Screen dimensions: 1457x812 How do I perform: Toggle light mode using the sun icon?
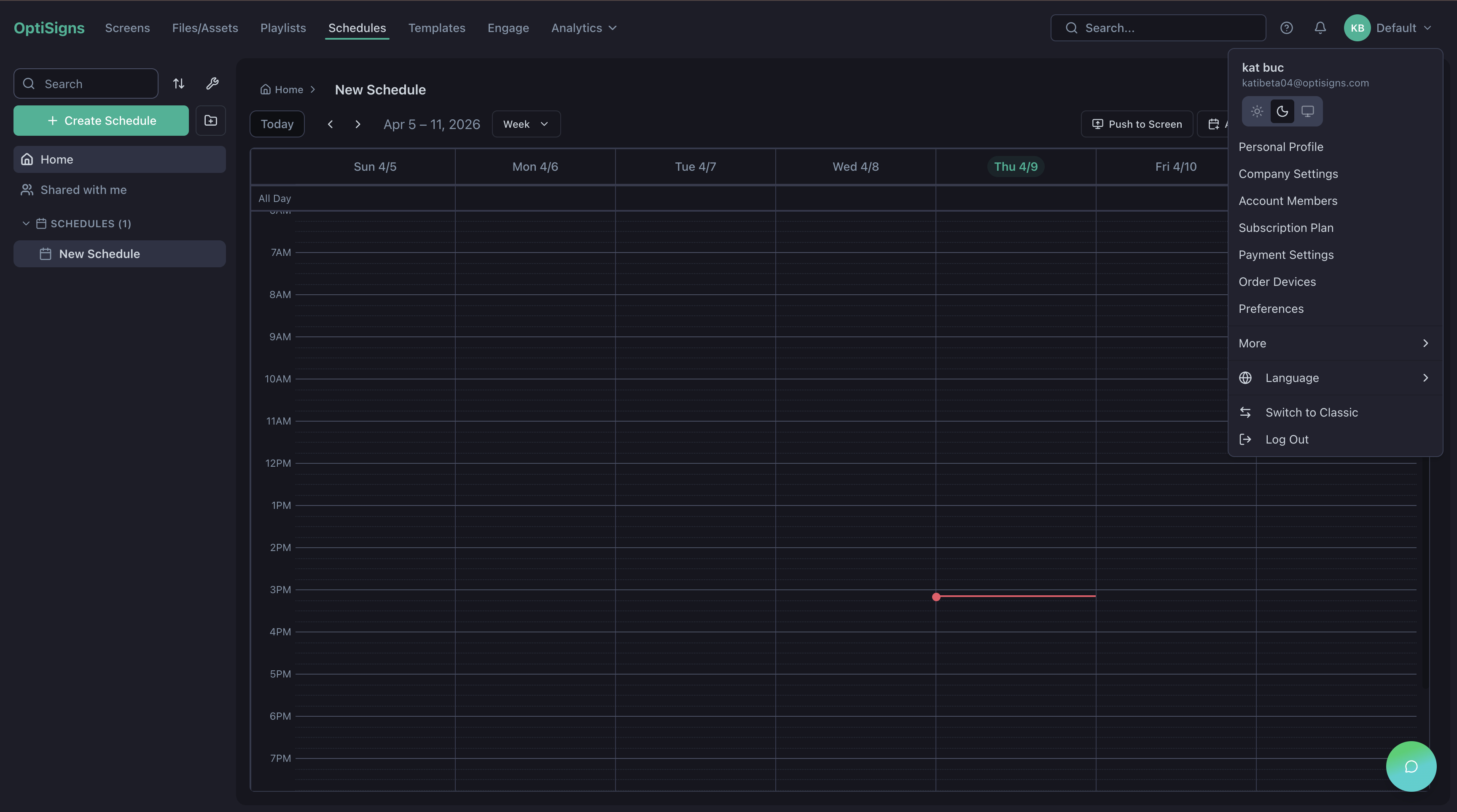(x=1257, y=111)
